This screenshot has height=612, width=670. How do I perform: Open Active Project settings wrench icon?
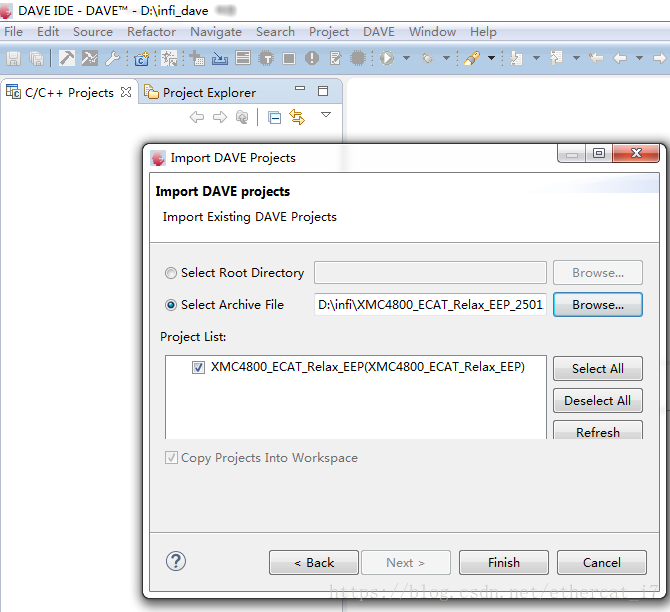(x=113, y=58)
